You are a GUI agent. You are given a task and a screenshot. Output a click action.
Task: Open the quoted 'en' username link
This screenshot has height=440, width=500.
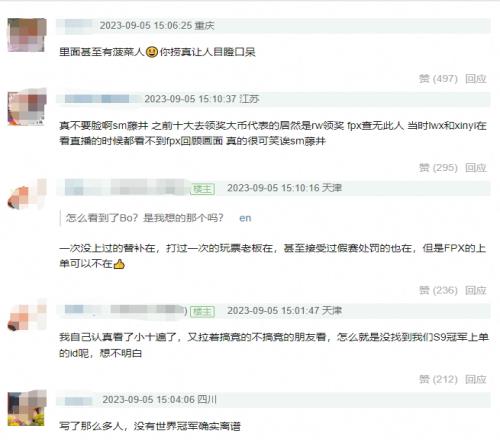pyautogui.click(x=245, y=218)
